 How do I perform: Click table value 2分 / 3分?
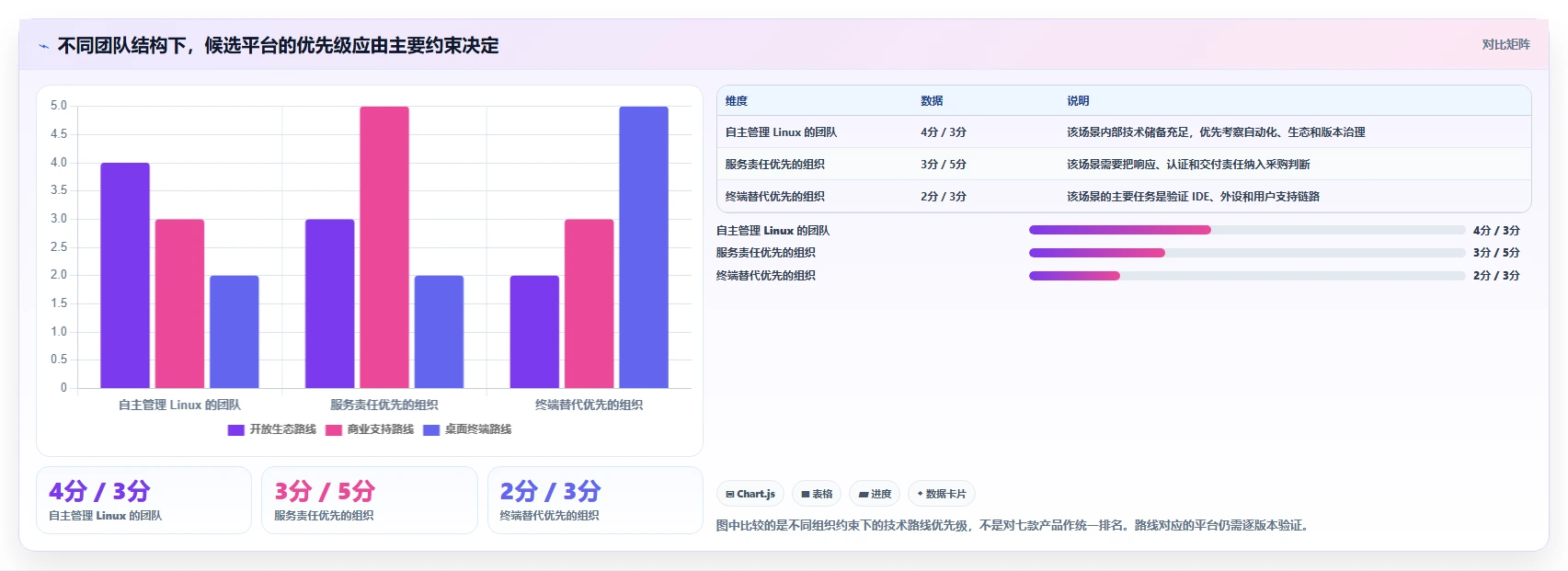tap(944, 197)
